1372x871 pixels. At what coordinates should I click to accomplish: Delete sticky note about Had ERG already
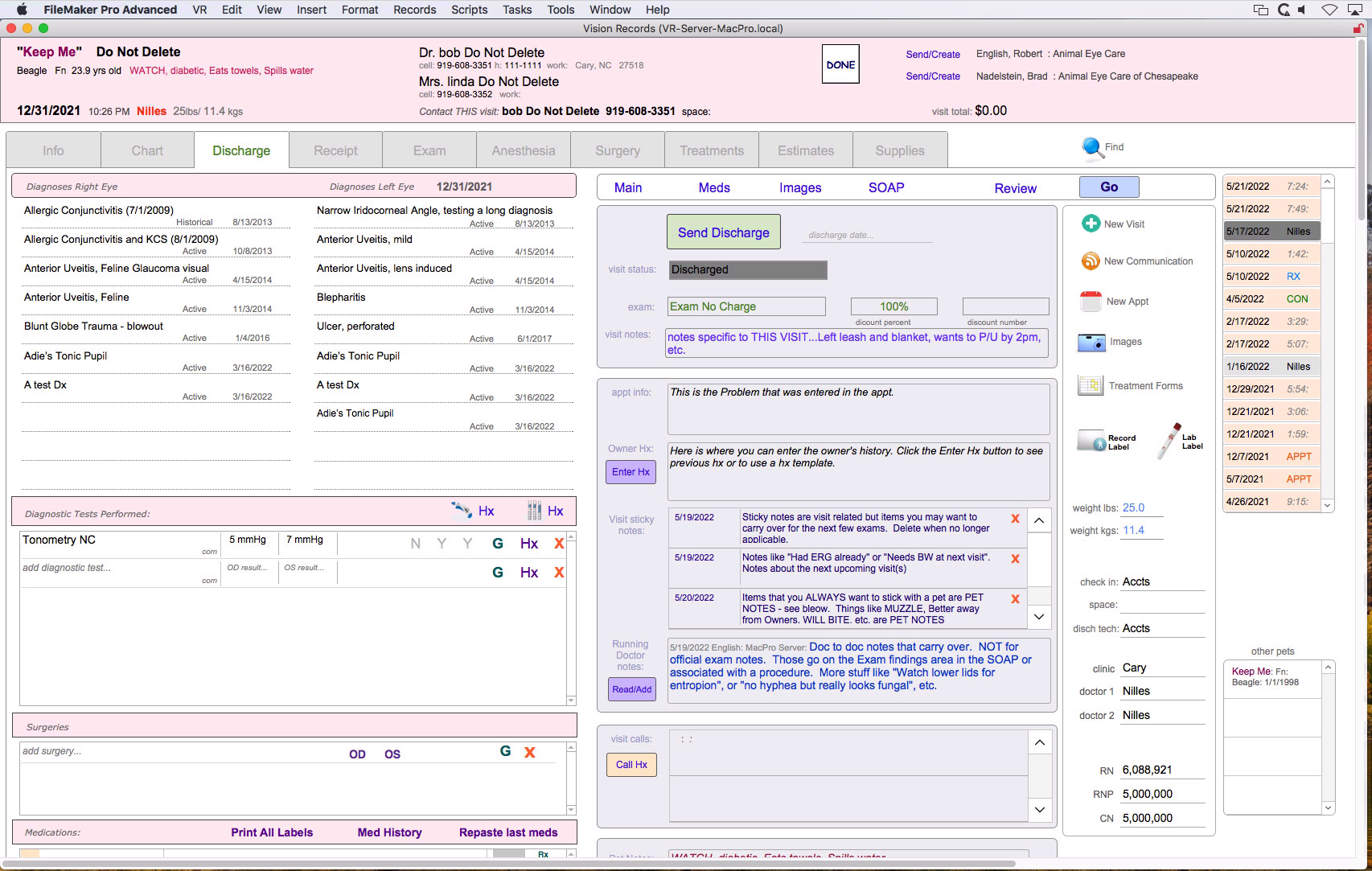1015,559
